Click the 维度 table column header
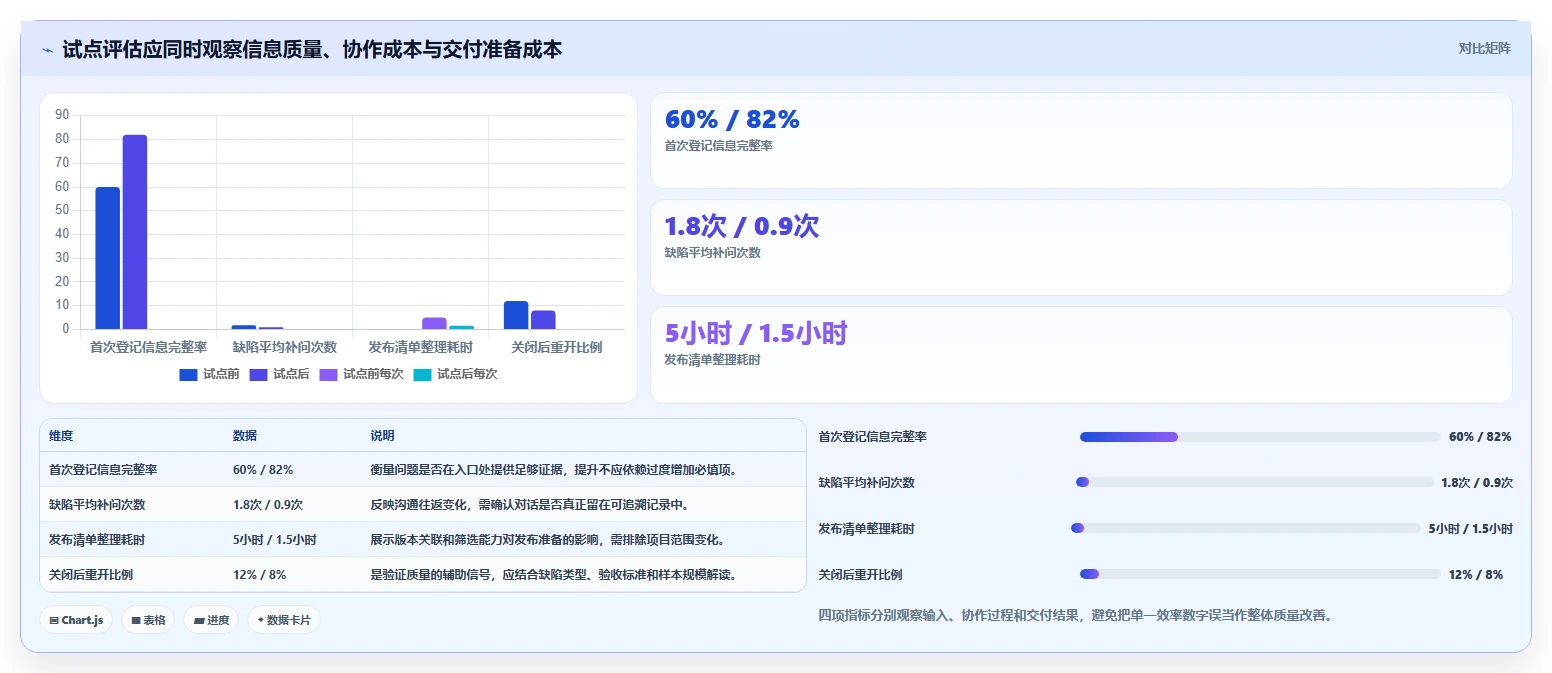The width and height of the screenshot is (1552, 673). coord(61,436)
